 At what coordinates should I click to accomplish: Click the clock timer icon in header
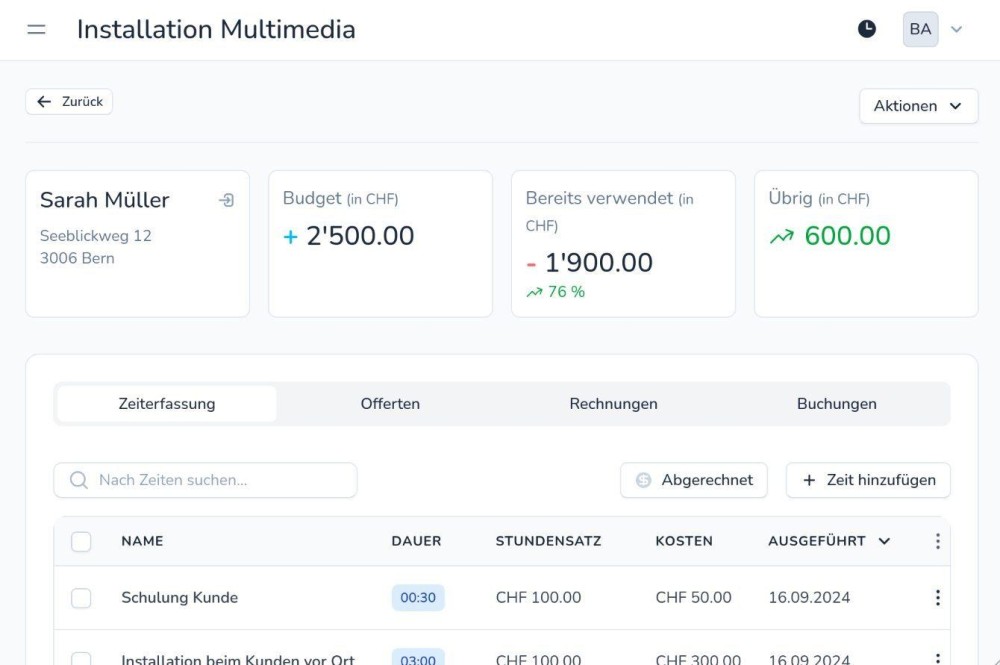coord(867,29)
